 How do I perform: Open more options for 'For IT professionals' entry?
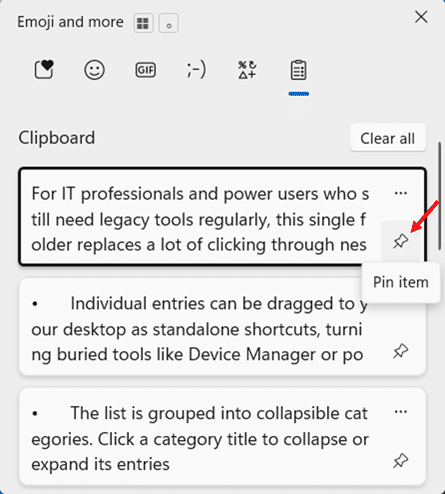click(401, 193)
